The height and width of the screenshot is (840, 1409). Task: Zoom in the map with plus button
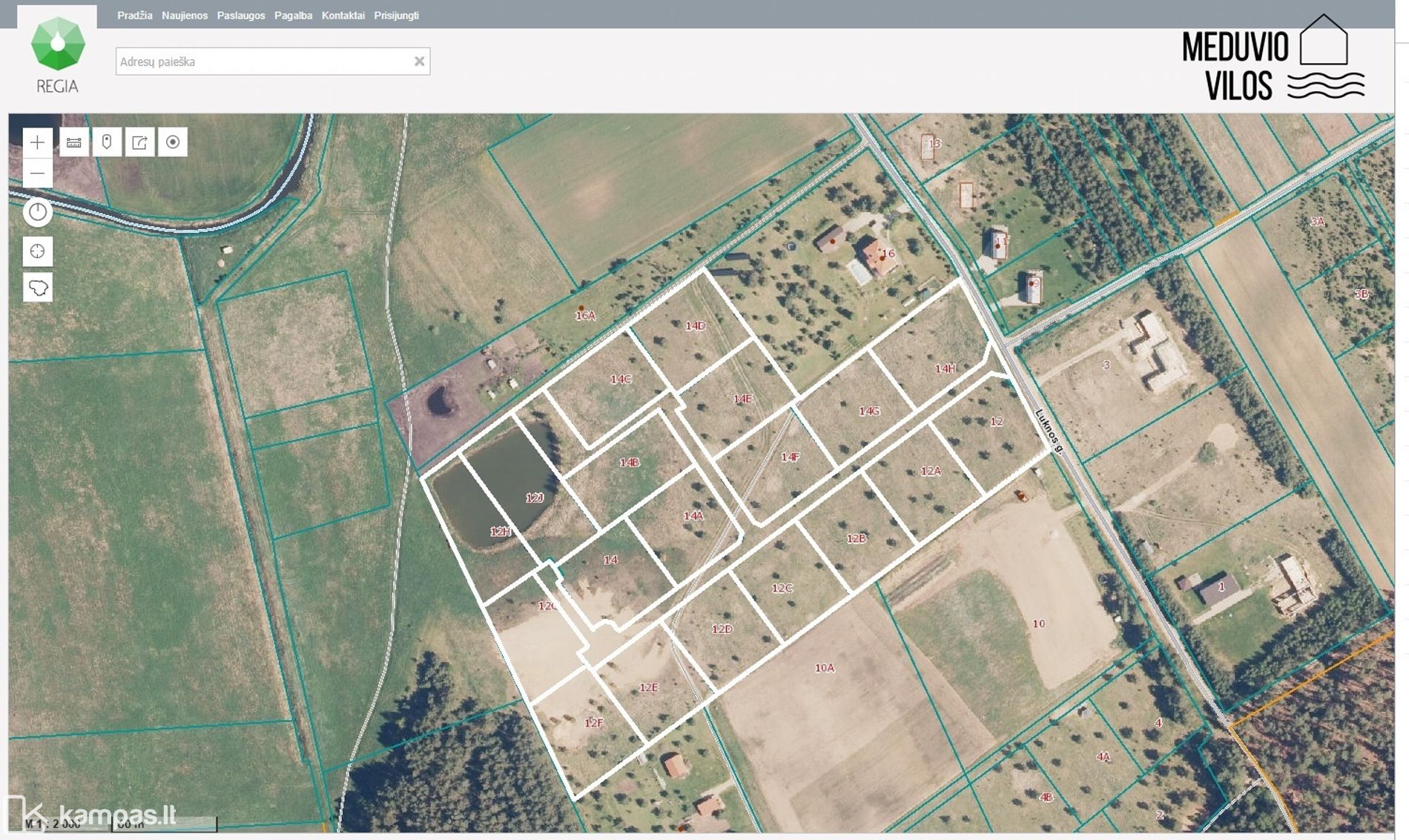[37, 142]
